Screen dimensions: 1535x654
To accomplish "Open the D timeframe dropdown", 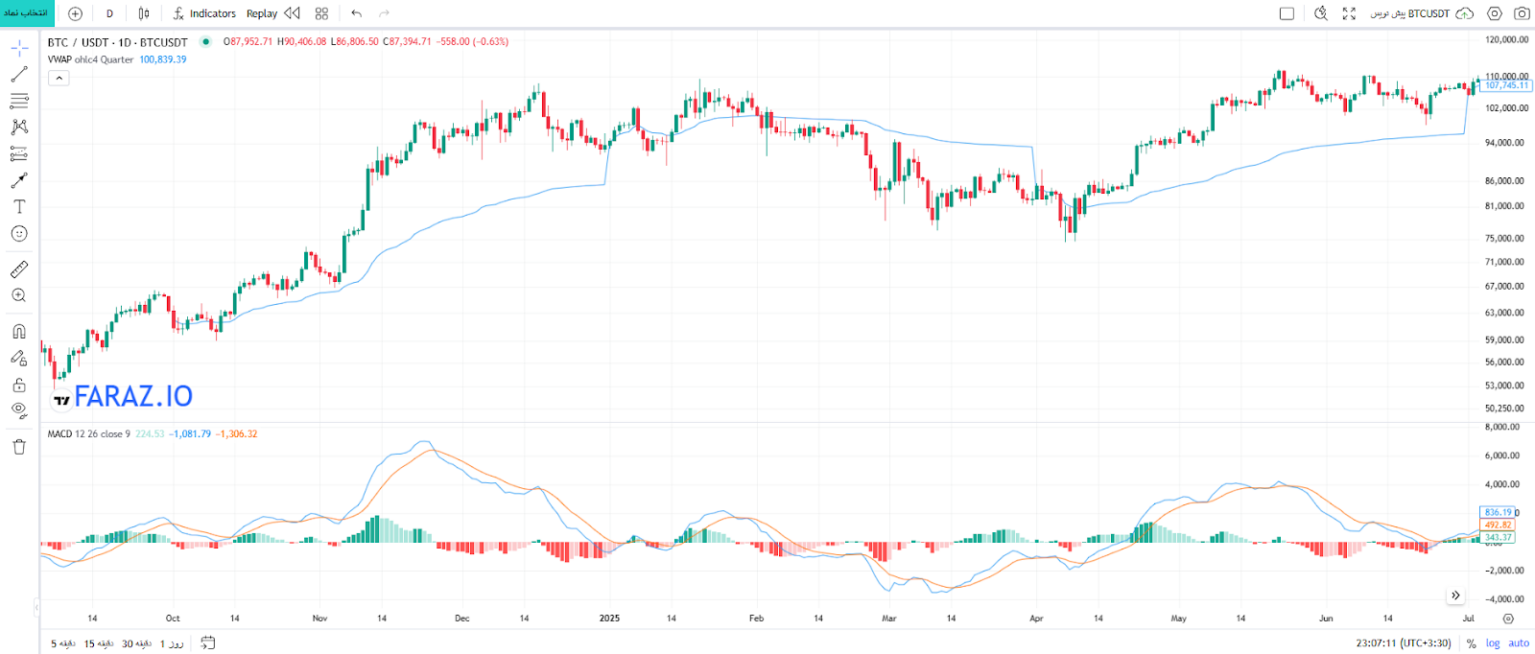I will (x=109, y=13).
